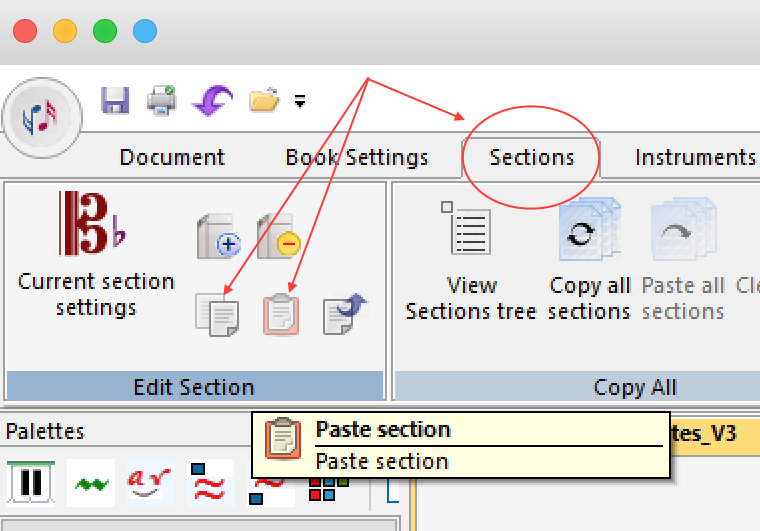Click the Remove section minus icon
This screenshot has width=760, height=531.
(278, 236)
